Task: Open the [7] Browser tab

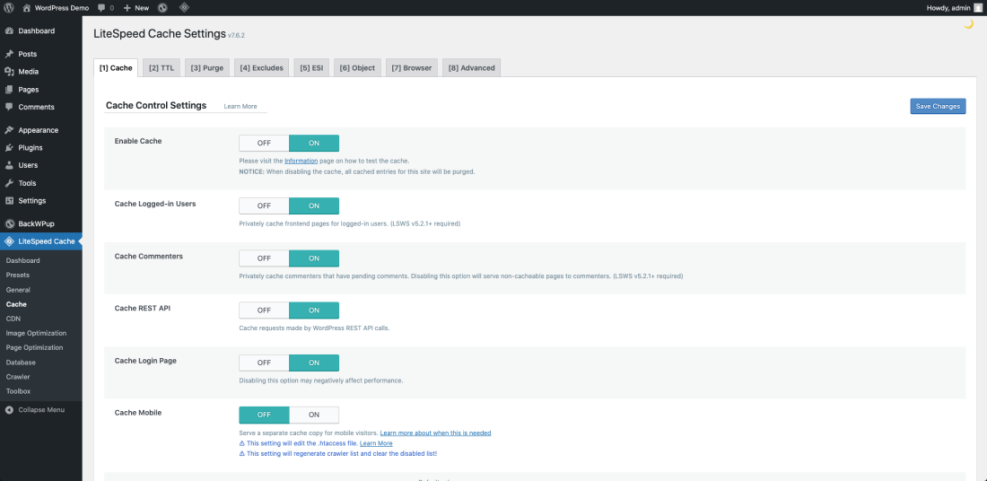Action: (412, 68)
